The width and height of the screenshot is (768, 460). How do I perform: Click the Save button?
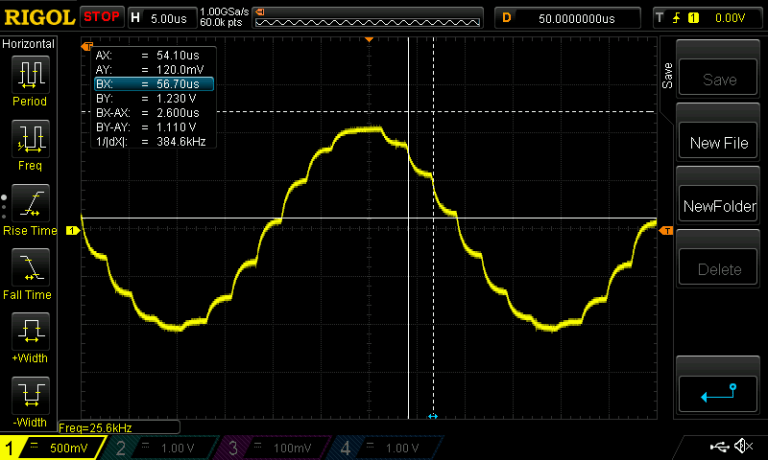click(x=718, y=77)
